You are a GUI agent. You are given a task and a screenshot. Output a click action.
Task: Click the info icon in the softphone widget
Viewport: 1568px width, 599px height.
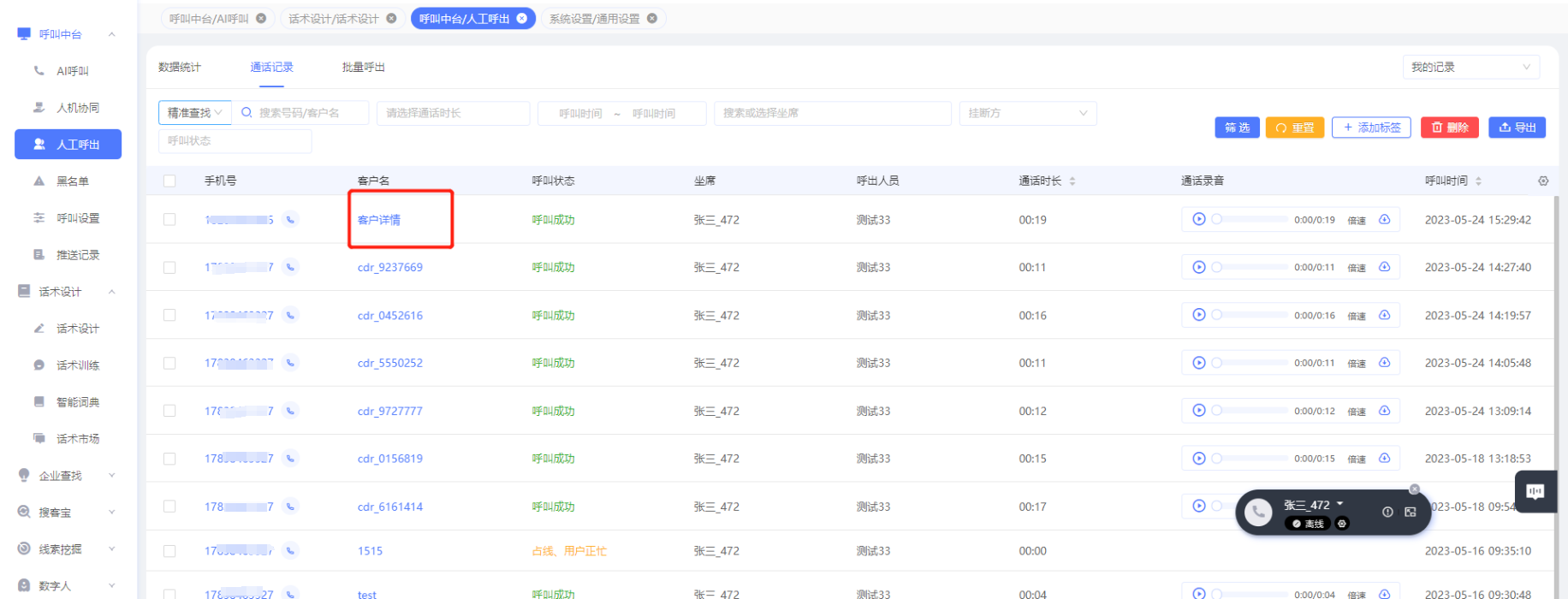[x=1387, y=512]
